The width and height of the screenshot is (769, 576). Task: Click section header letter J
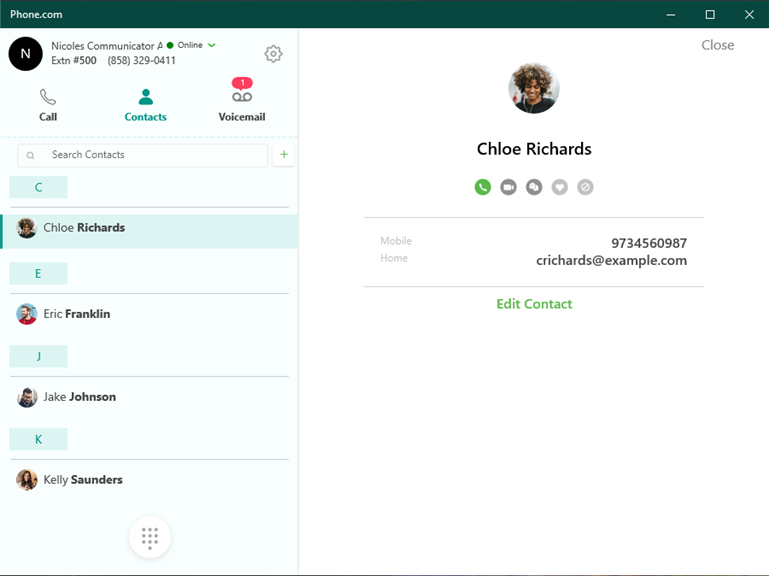(38, 357)
